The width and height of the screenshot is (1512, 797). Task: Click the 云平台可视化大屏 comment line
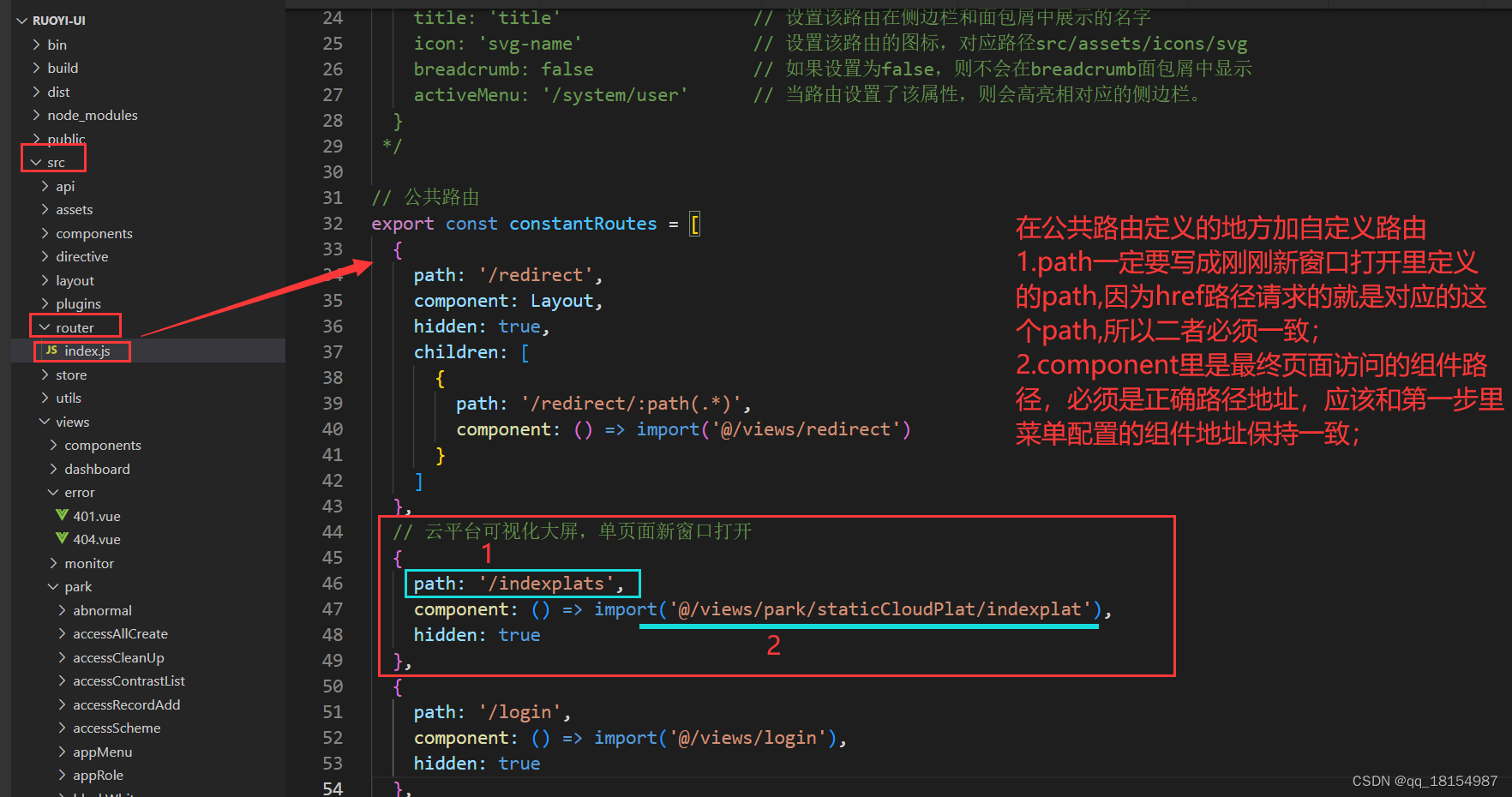tap(572, 532)
